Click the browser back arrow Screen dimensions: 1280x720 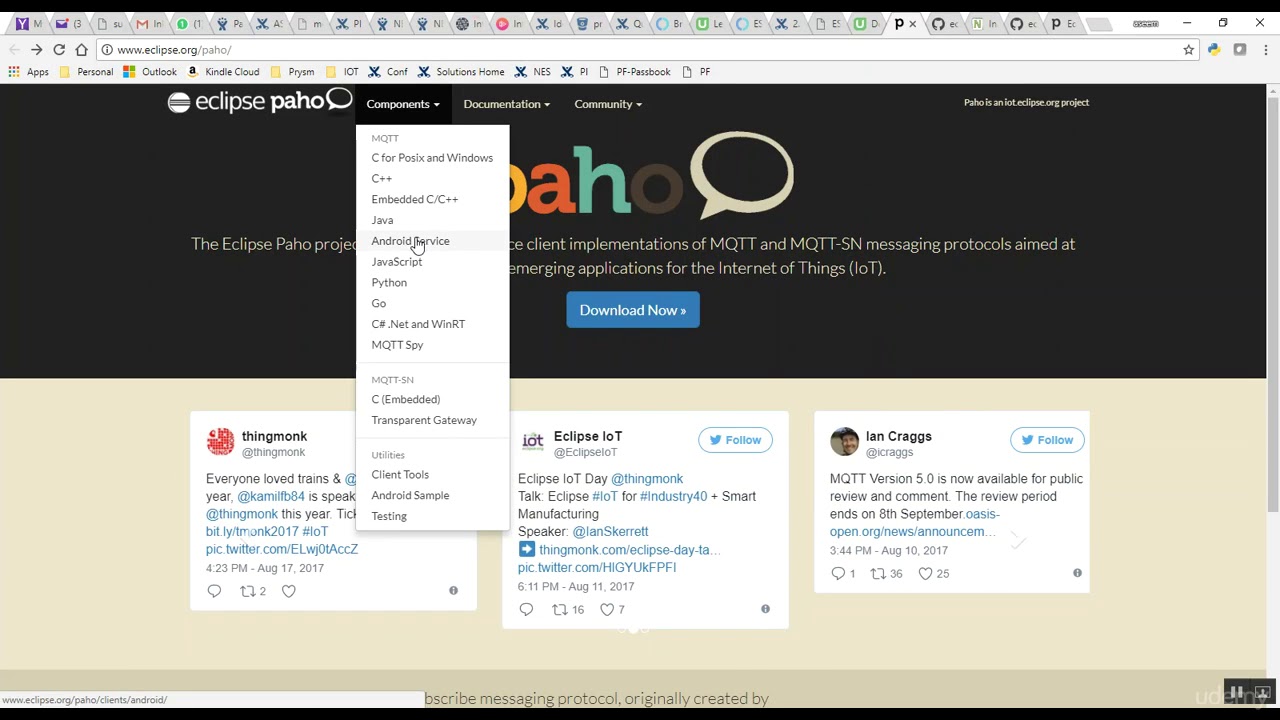[14, 49]
